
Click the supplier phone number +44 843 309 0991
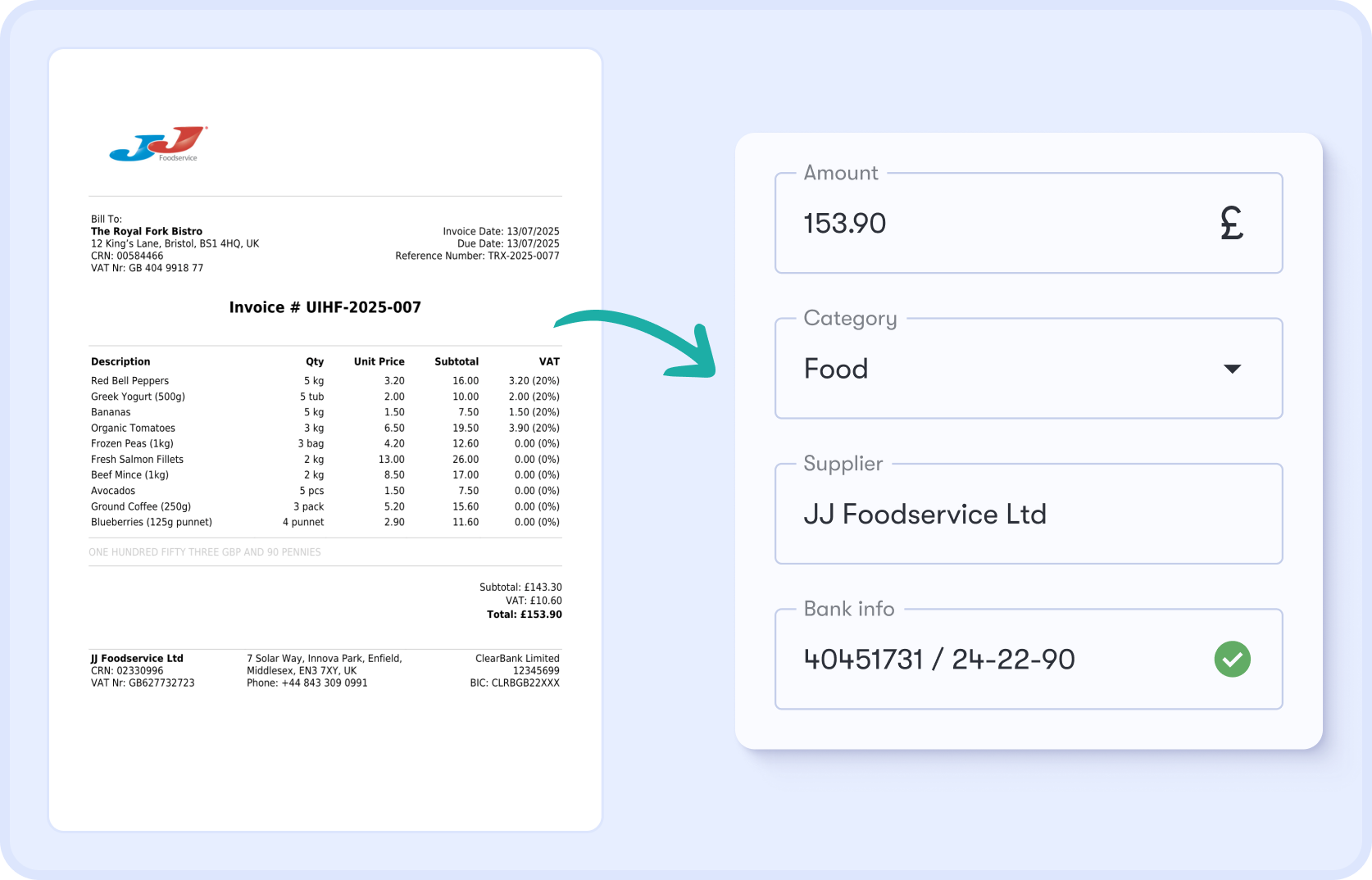307,682
